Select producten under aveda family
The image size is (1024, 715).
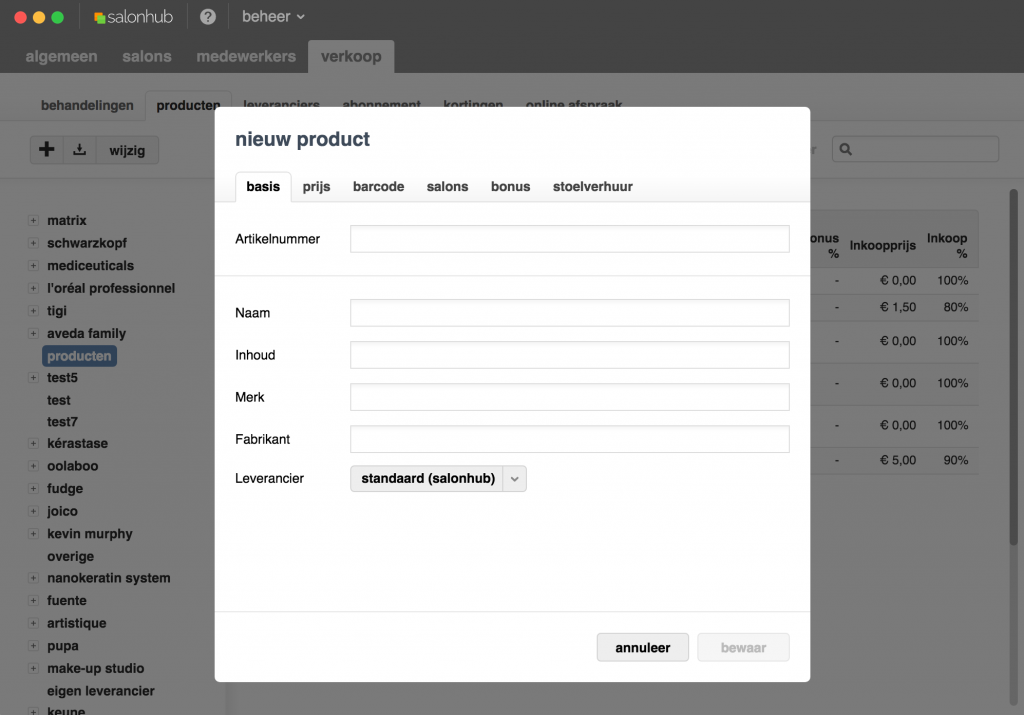point(79,355)
